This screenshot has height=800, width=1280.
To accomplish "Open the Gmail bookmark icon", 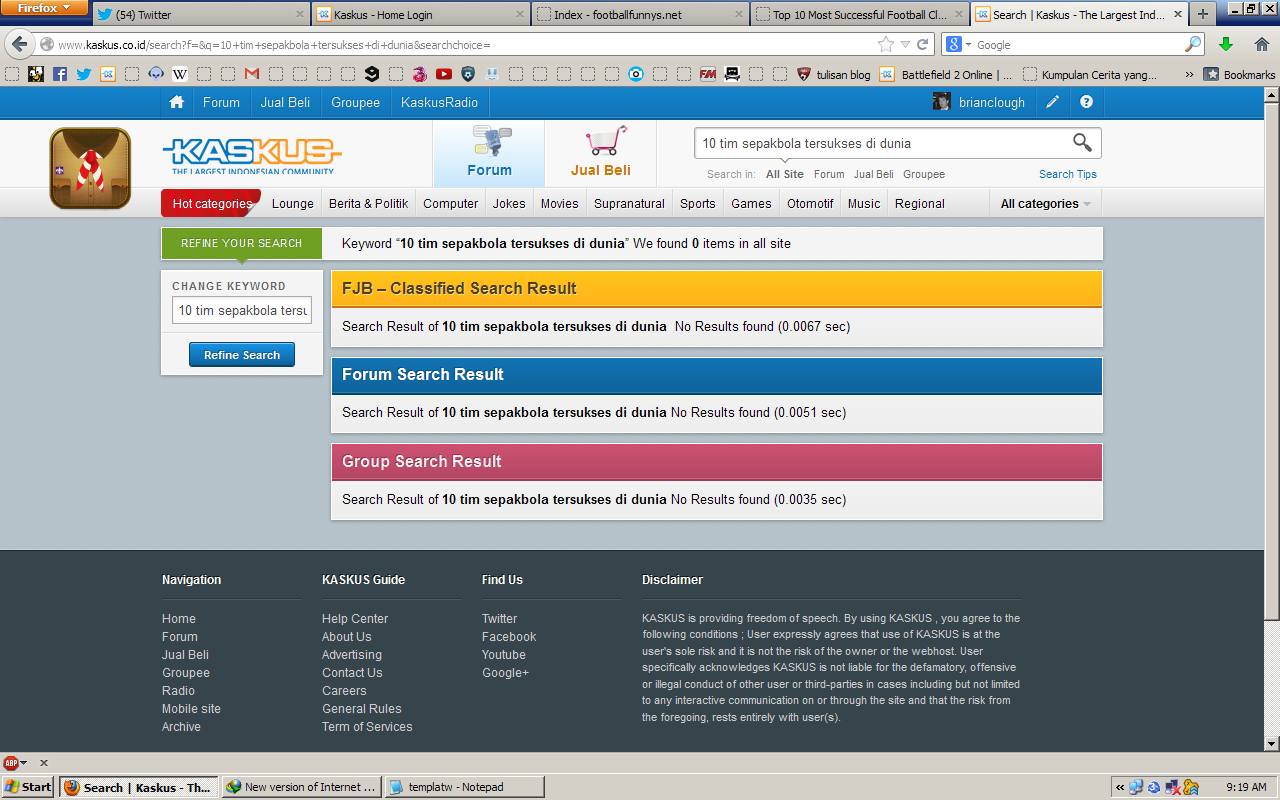I will point(252,74).
